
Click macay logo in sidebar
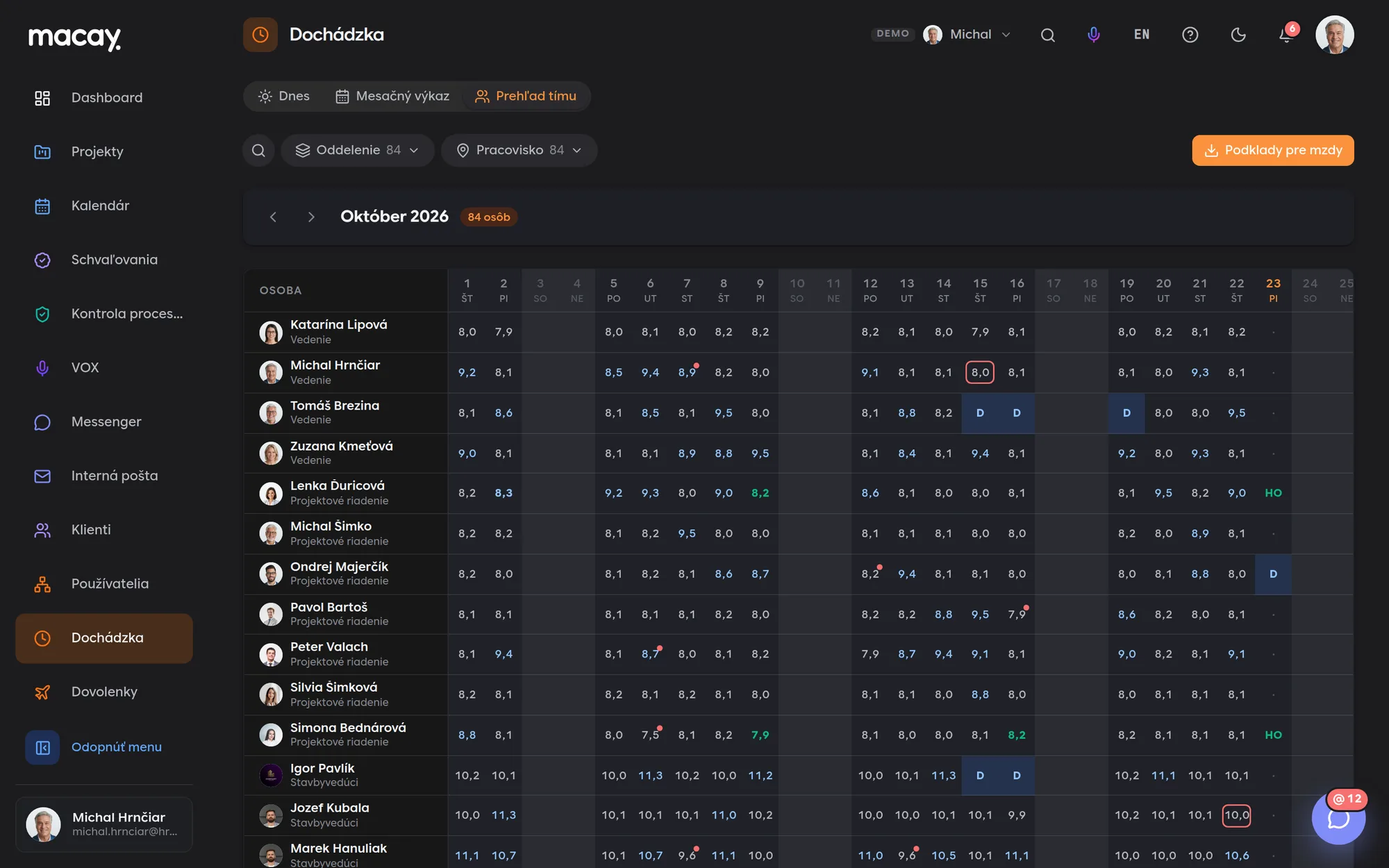75,37
